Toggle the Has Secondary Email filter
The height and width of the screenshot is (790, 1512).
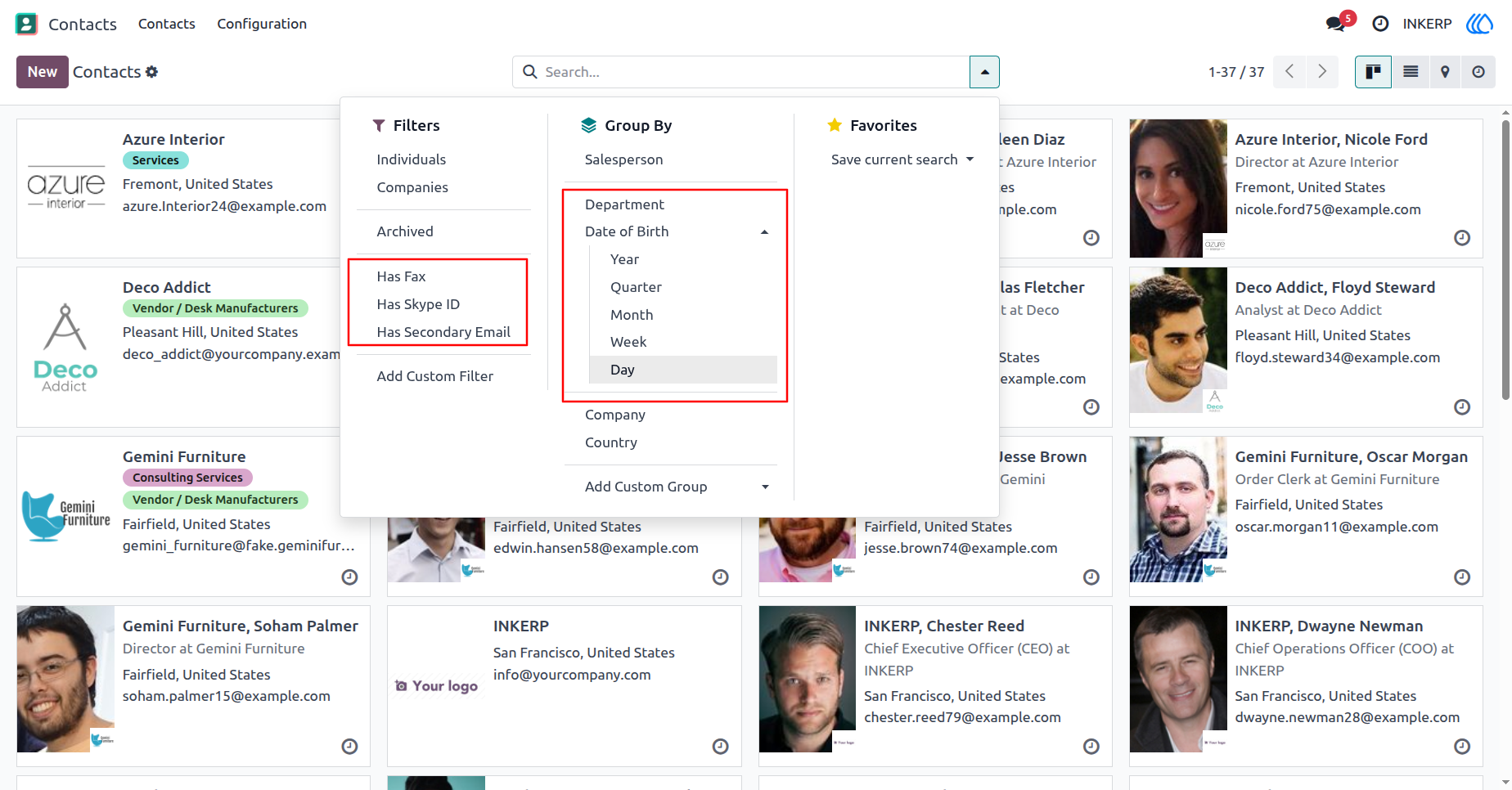[444, 332]
